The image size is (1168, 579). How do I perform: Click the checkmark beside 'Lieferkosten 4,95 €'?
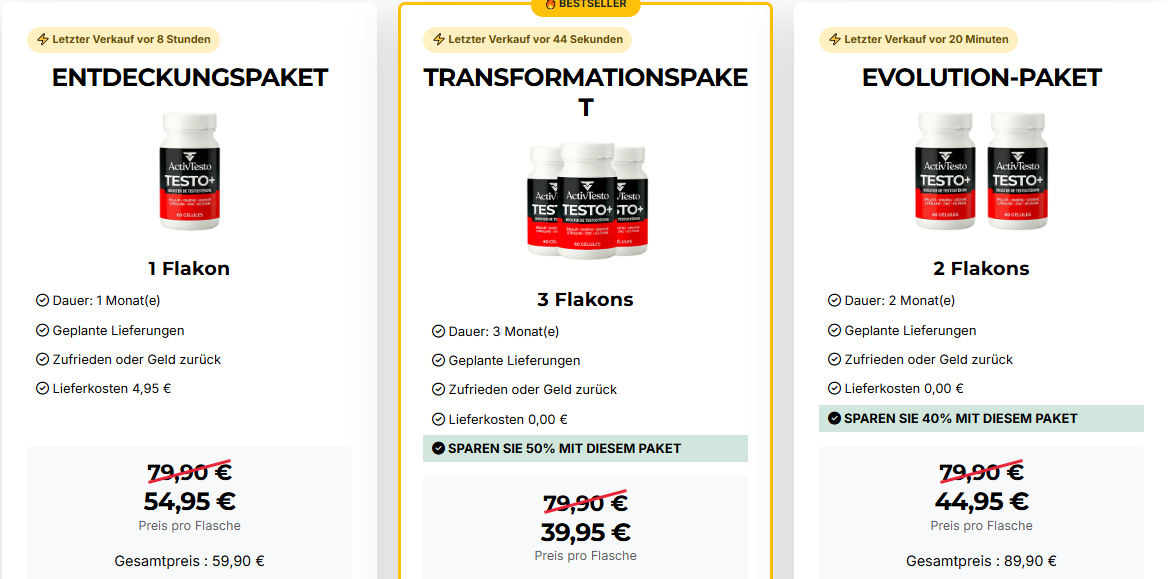[x=42, y=388]
